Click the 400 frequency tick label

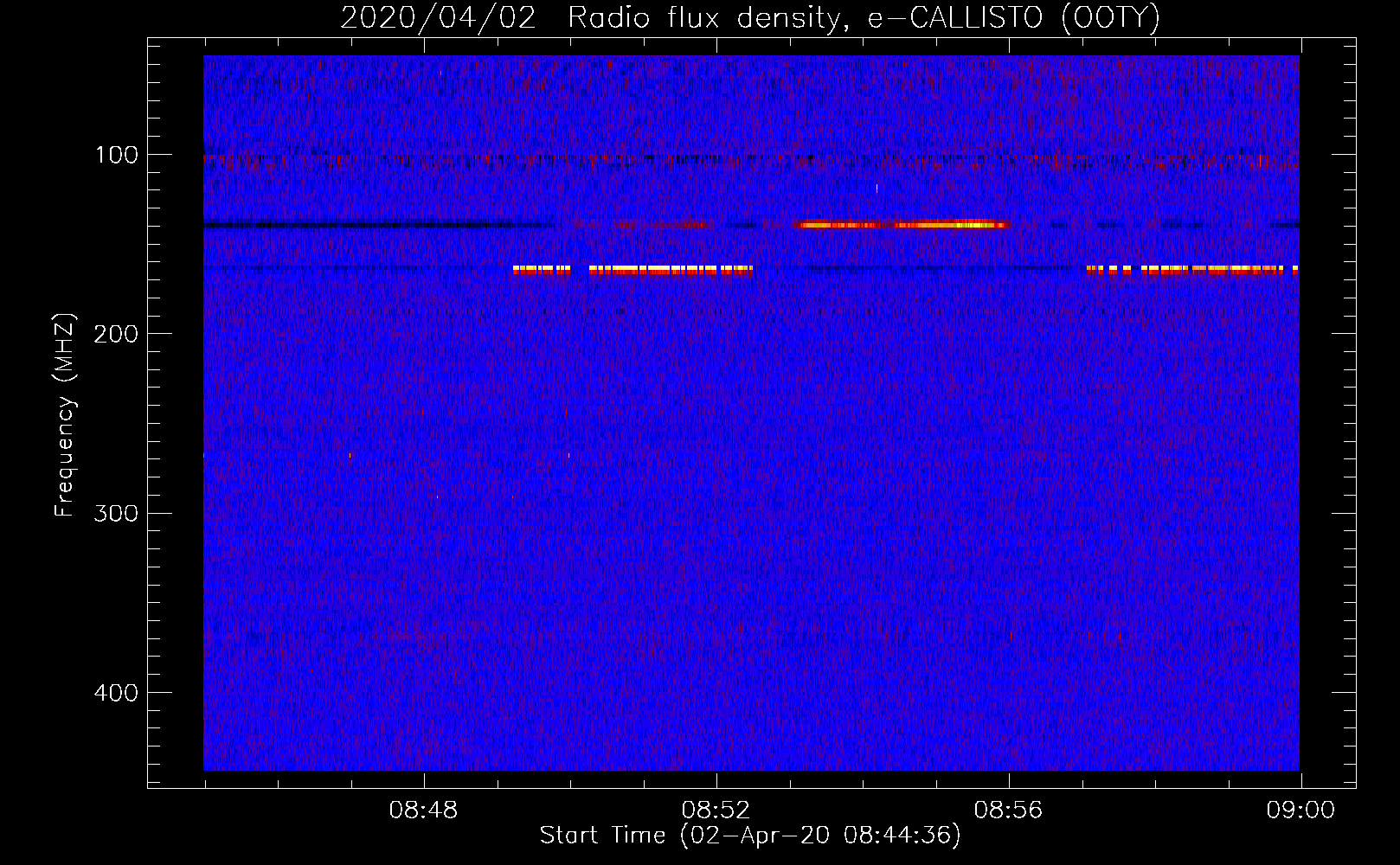[115, 693]
